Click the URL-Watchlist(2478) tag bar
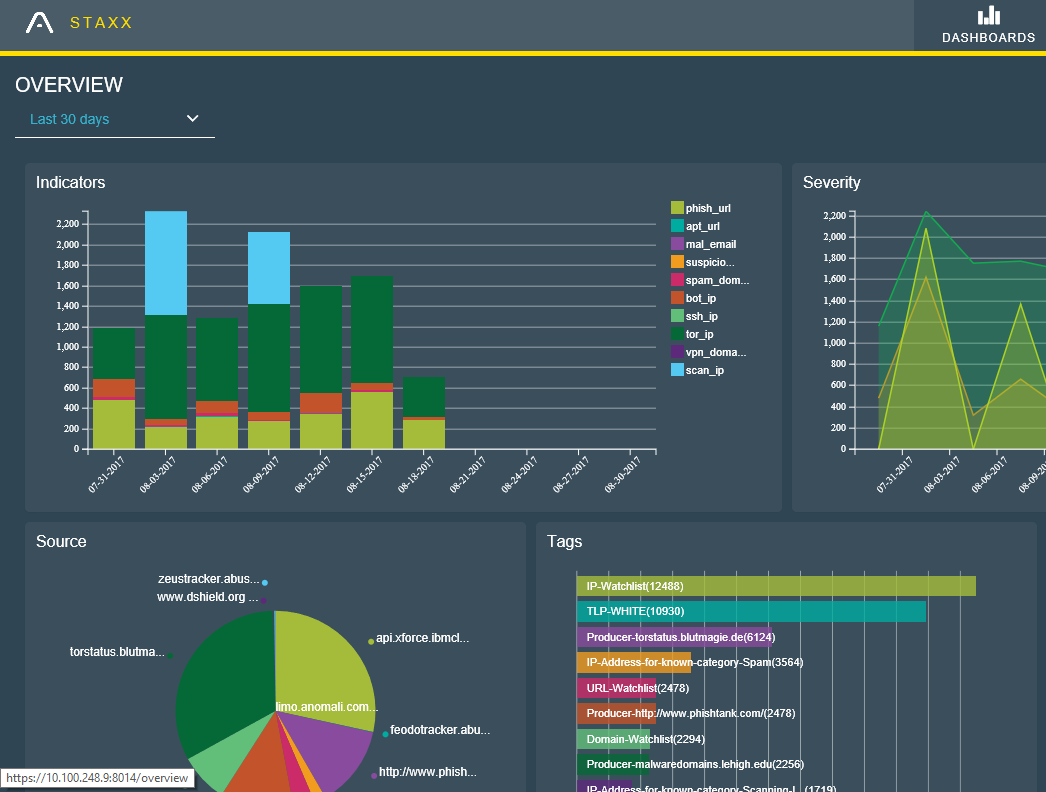 point(616,688)
